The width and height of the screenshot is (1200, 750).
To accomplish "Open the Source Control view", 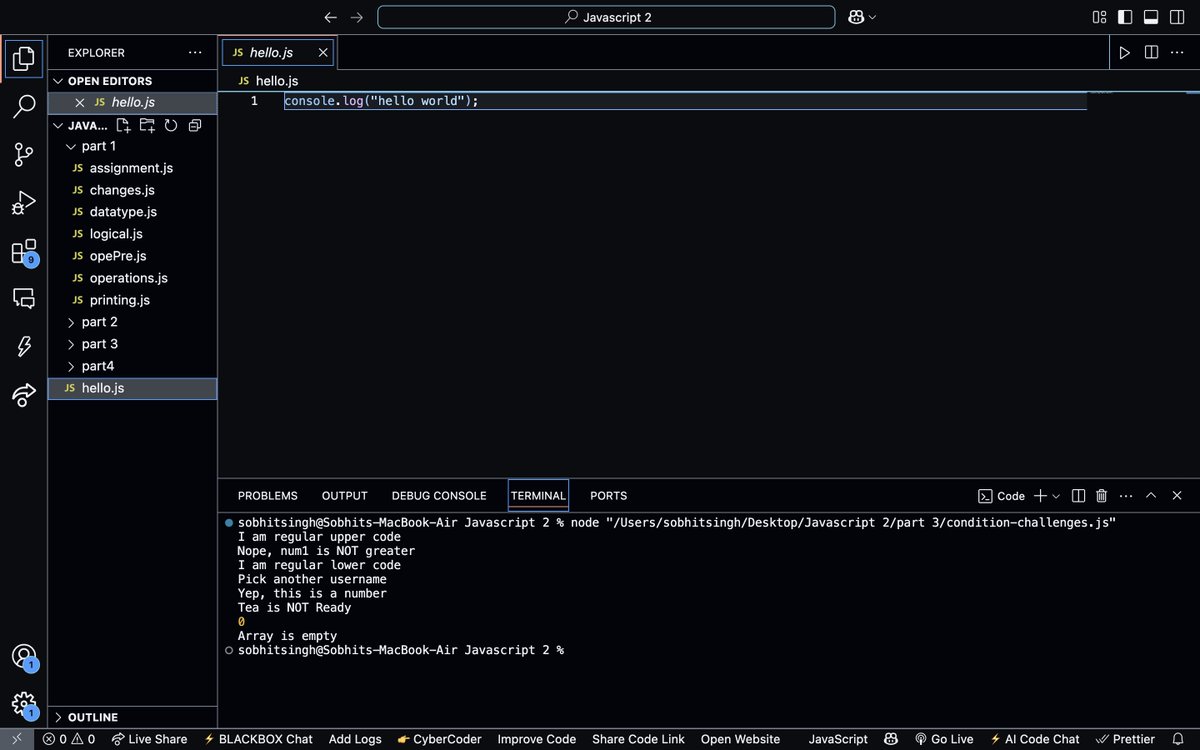I will [x=24, y=154].
